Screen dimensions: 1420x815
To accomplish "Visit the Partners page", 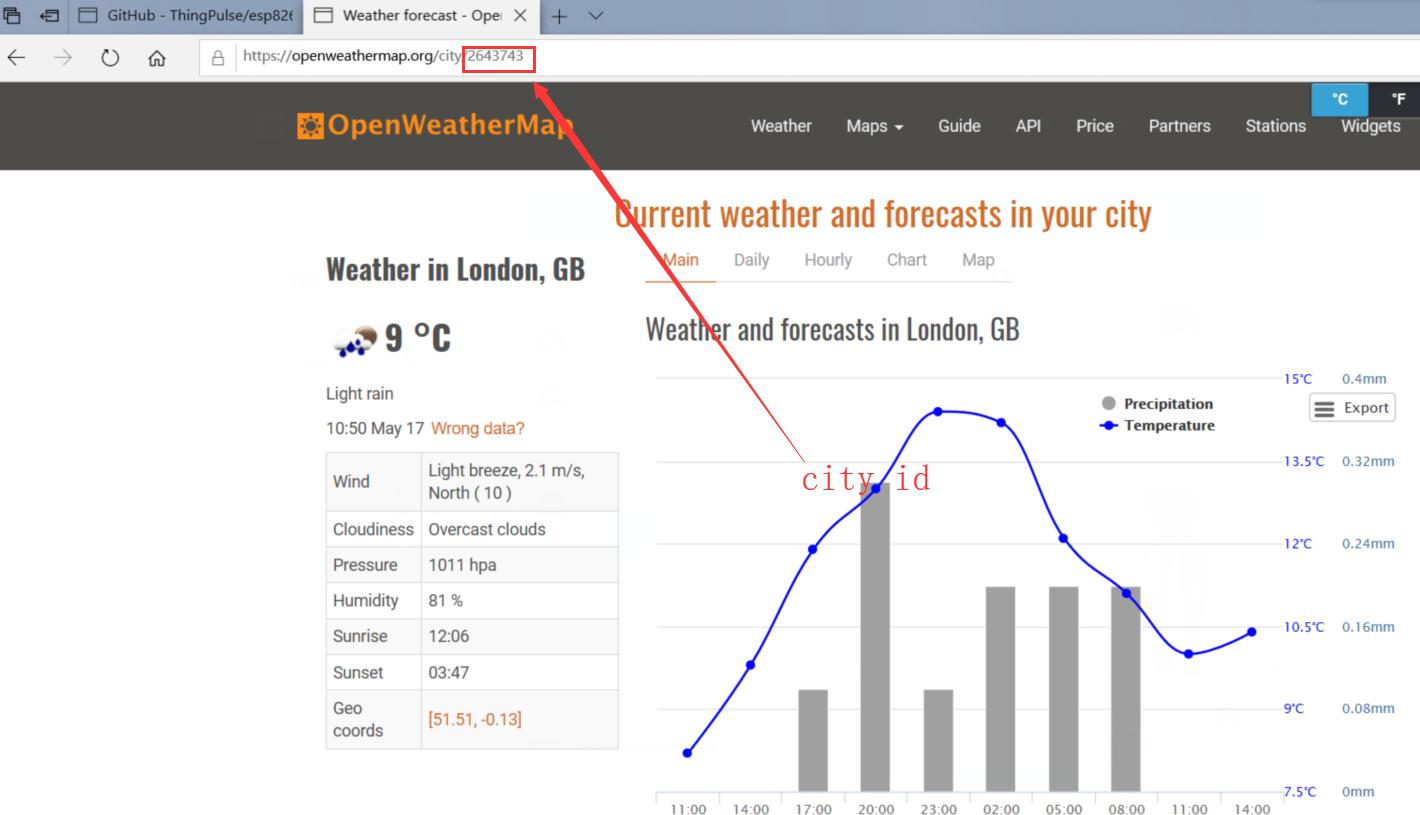I will tap(1180, 126).
